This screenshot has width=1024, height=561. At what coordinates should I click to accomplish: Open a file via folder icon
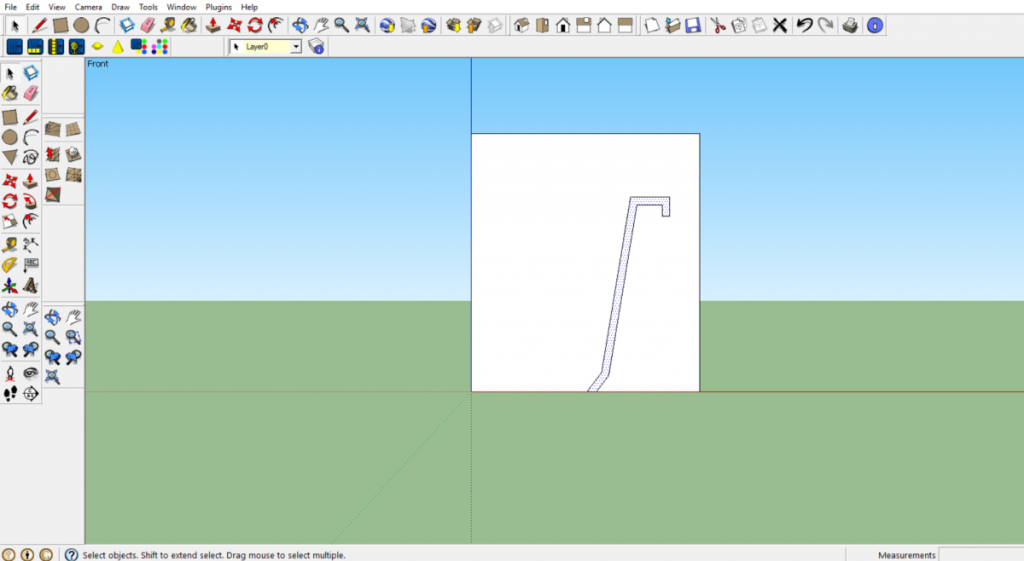point(673,25)
